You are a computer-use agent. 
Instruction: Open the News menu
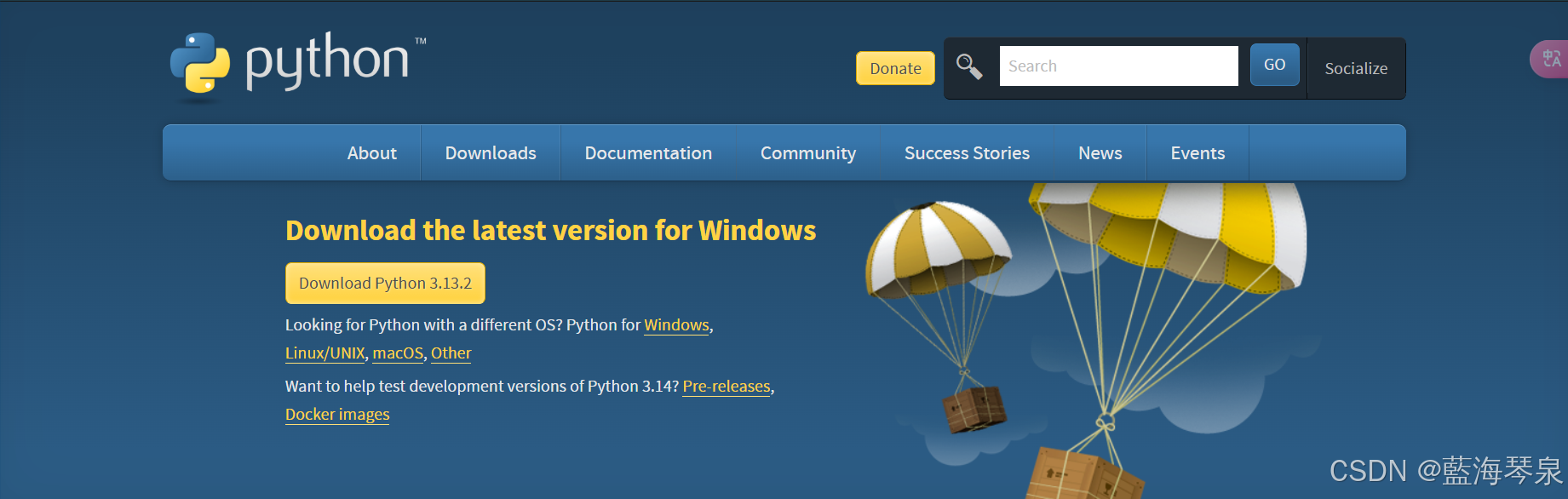(x=1100, y=153)
